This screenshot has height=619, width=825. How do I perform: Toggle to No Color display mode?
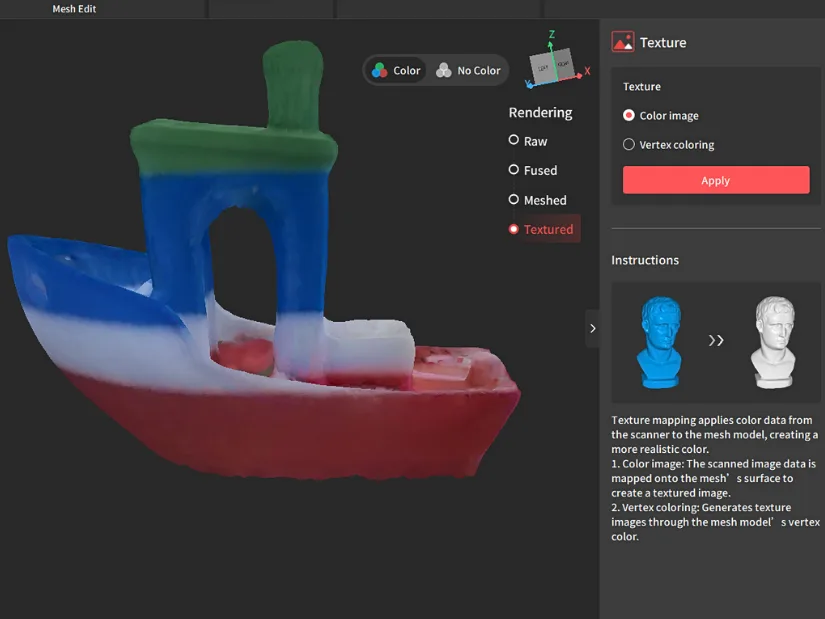(466, 70)
